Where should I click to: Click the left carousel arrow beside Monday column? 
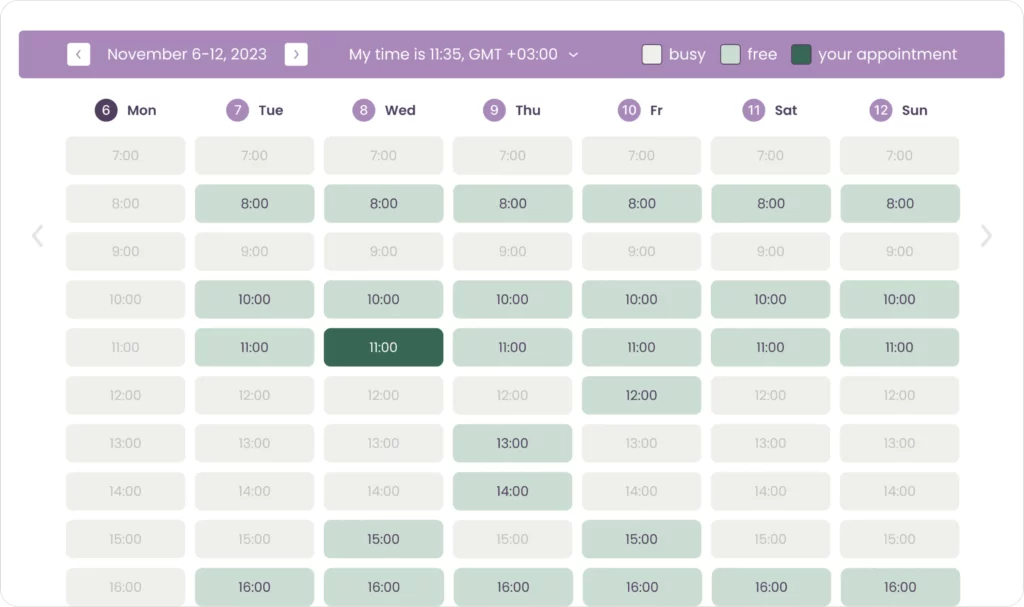click(x=38, y=236)
